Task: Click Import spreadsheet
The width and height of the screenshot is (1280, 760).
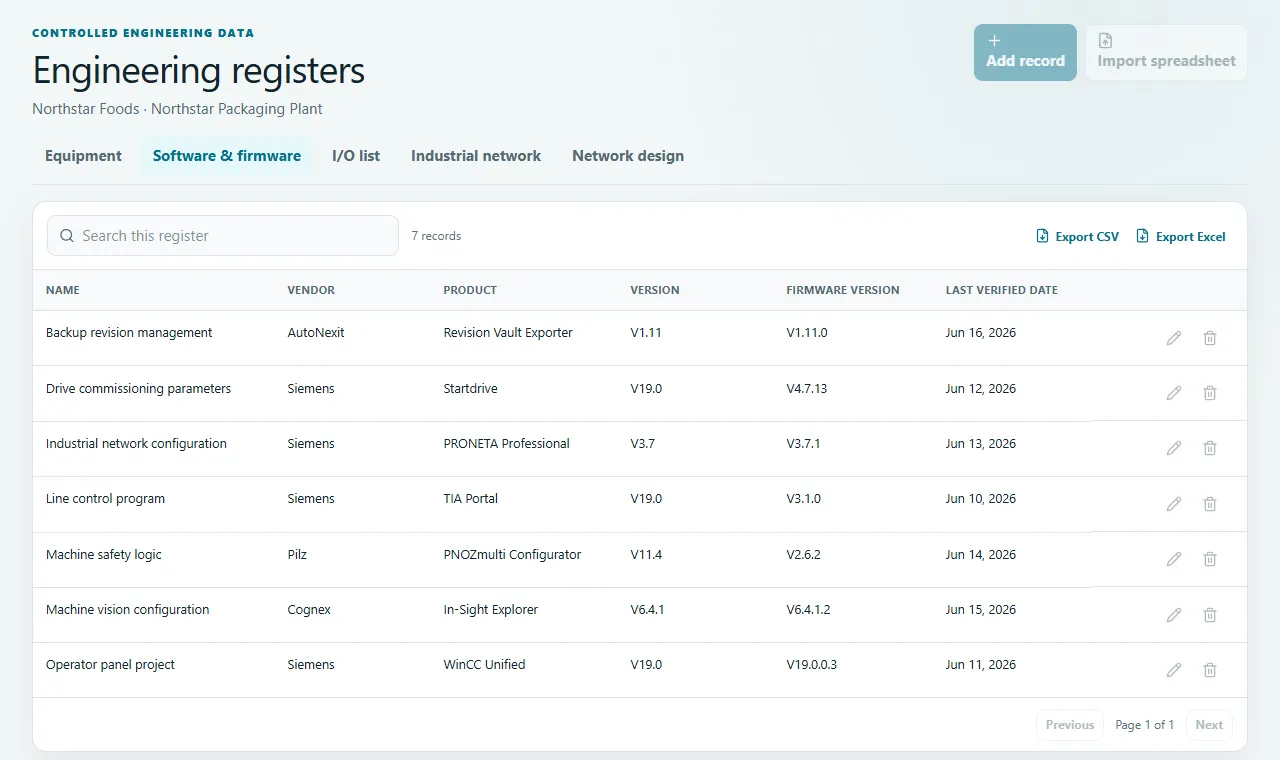Action: coord(1166,52)
